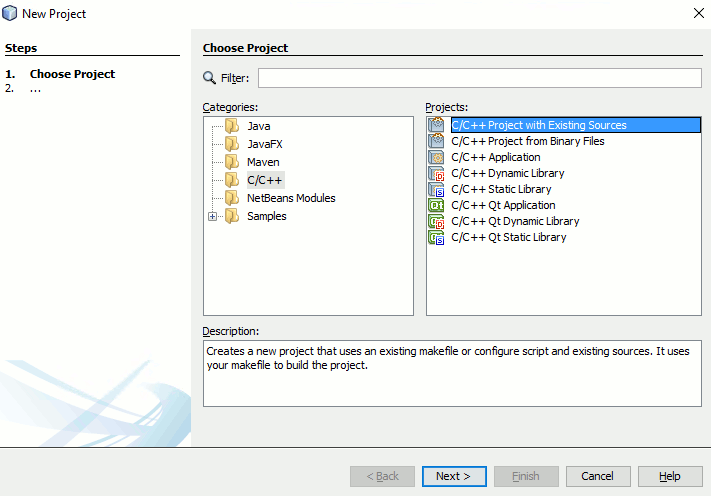This screenshot has width=711, height=496.
Task: Expand the Samples category tree node
Action: click(x=212, y=216)
